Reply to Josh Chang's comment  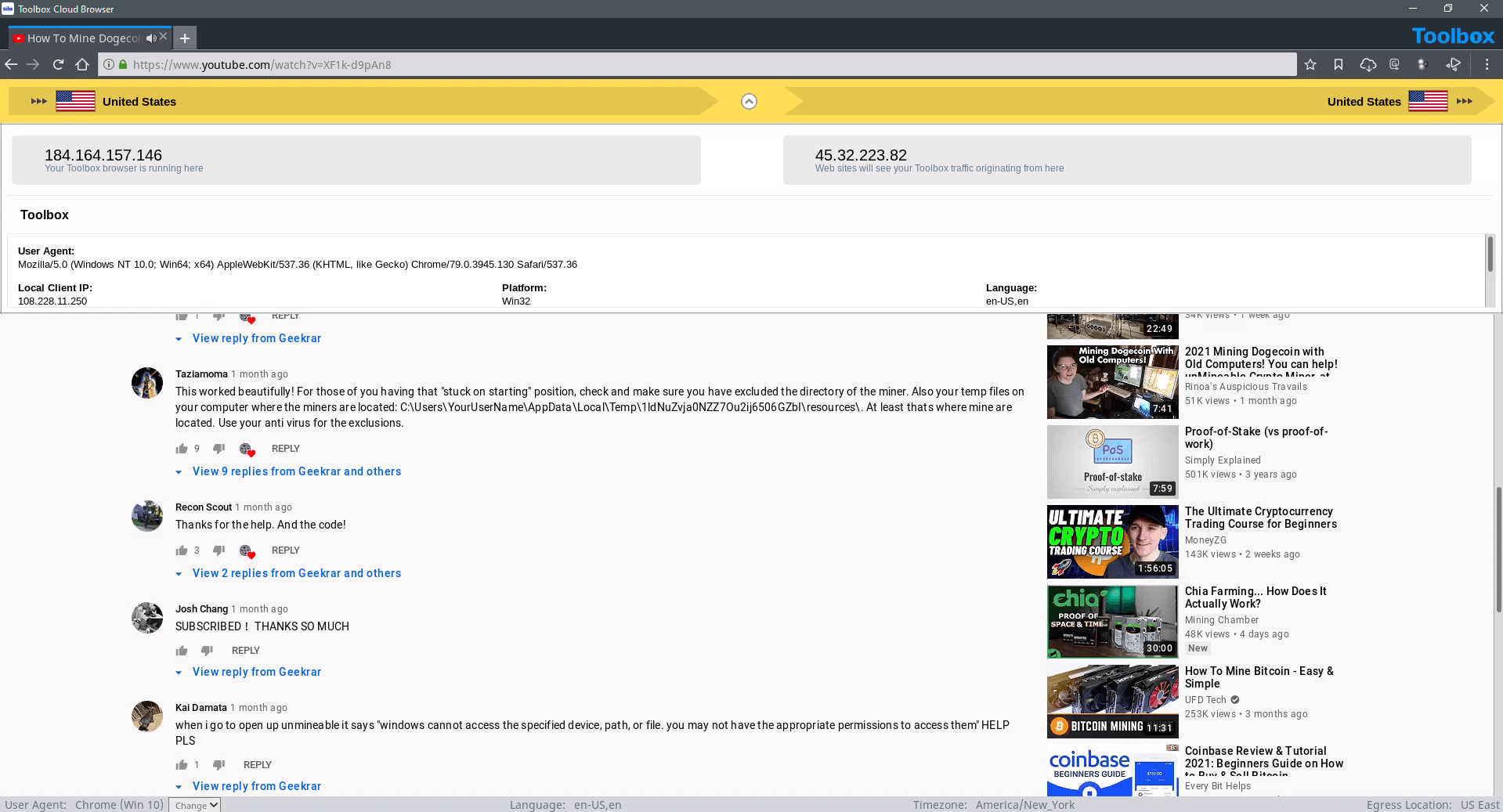[246, 651]
